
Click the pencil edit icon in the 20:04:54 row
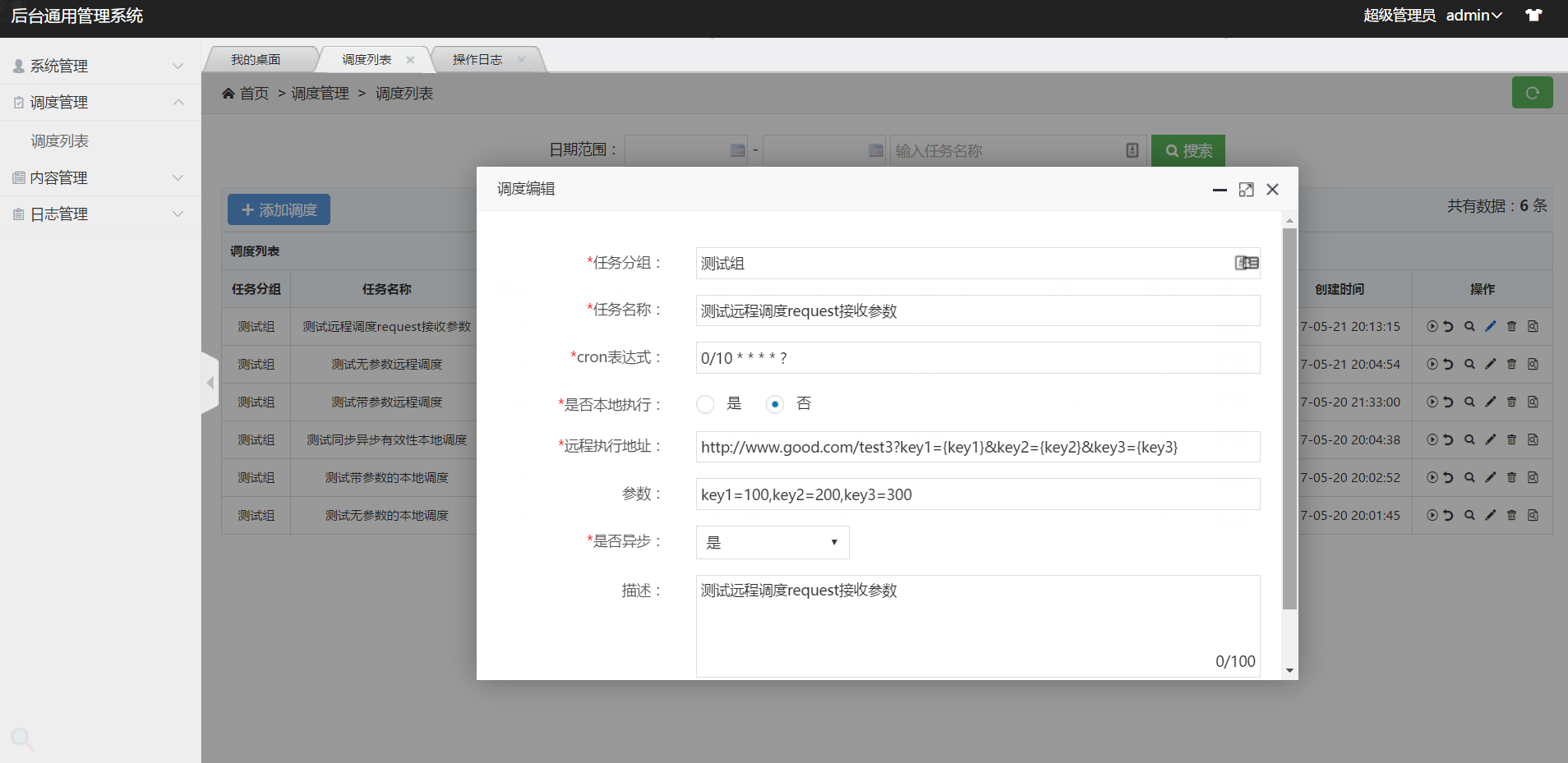(1491, 364)
